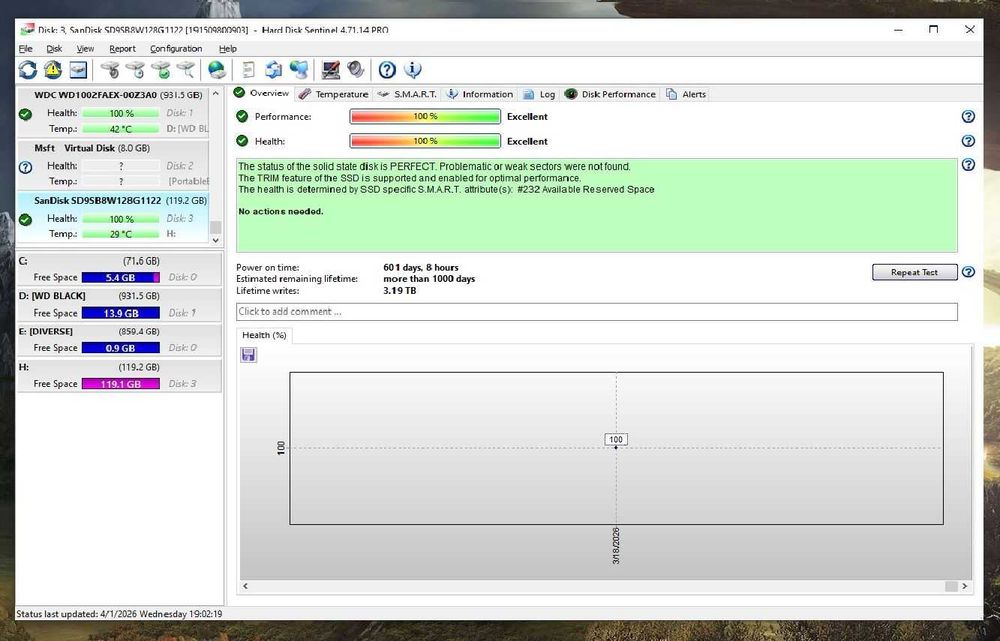
Task: Click the E: free space bar 0.9 GB
Action: (x=121, y=348)
